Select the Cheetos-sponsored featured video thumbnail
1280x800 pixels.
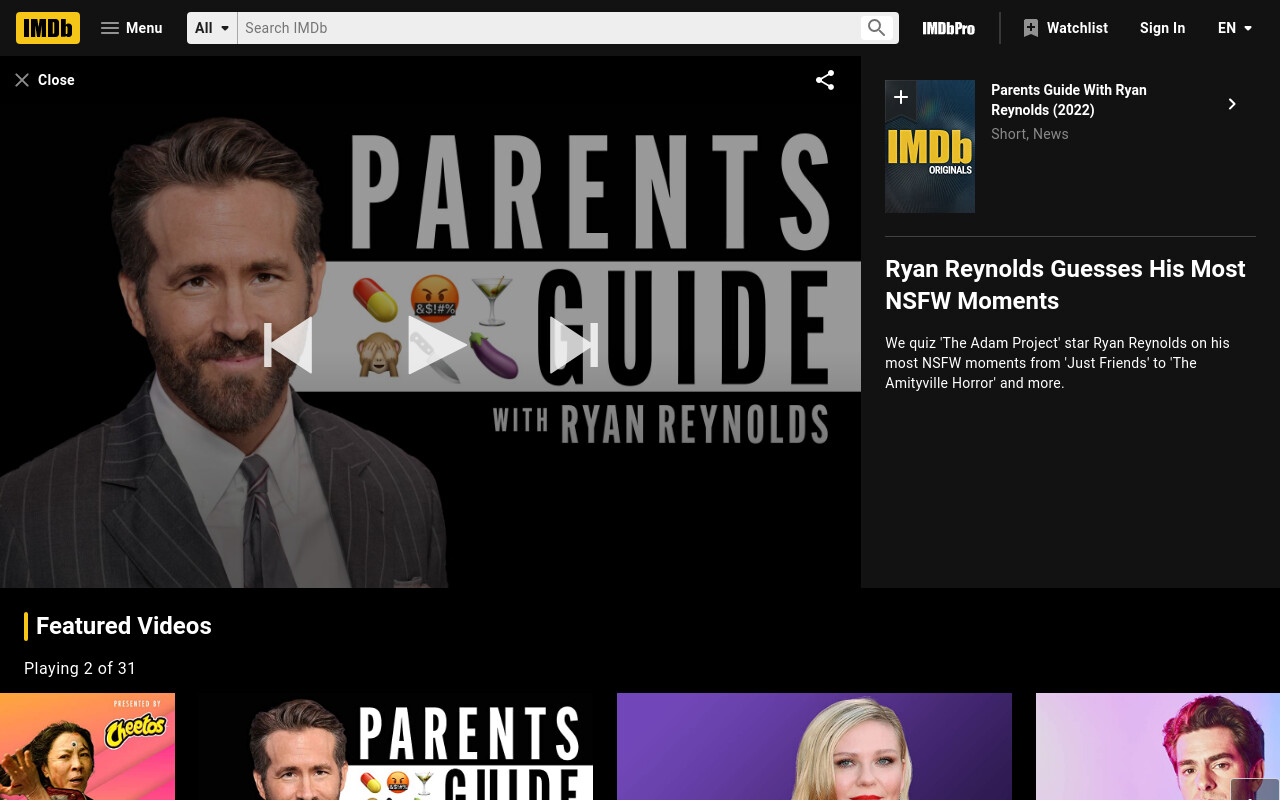coord(87,746)
